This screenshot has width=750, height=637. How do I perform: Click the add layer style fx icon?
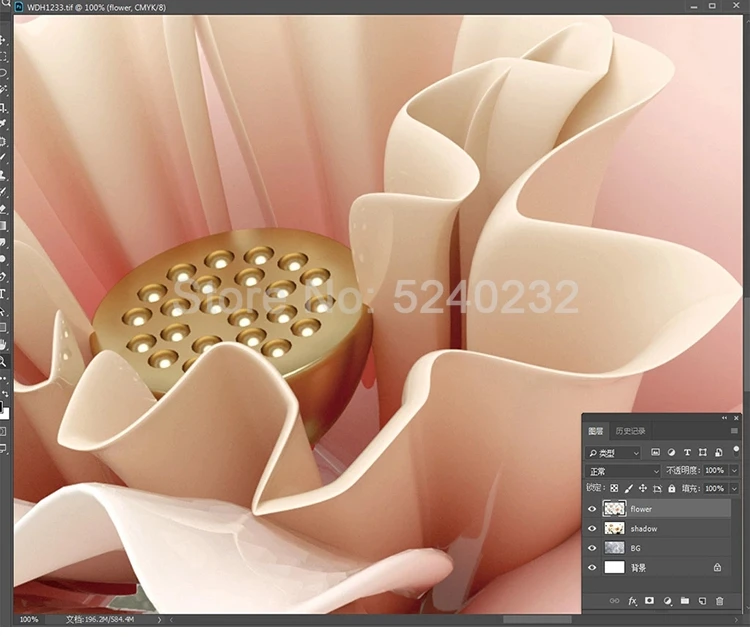(x=632, y=601)
